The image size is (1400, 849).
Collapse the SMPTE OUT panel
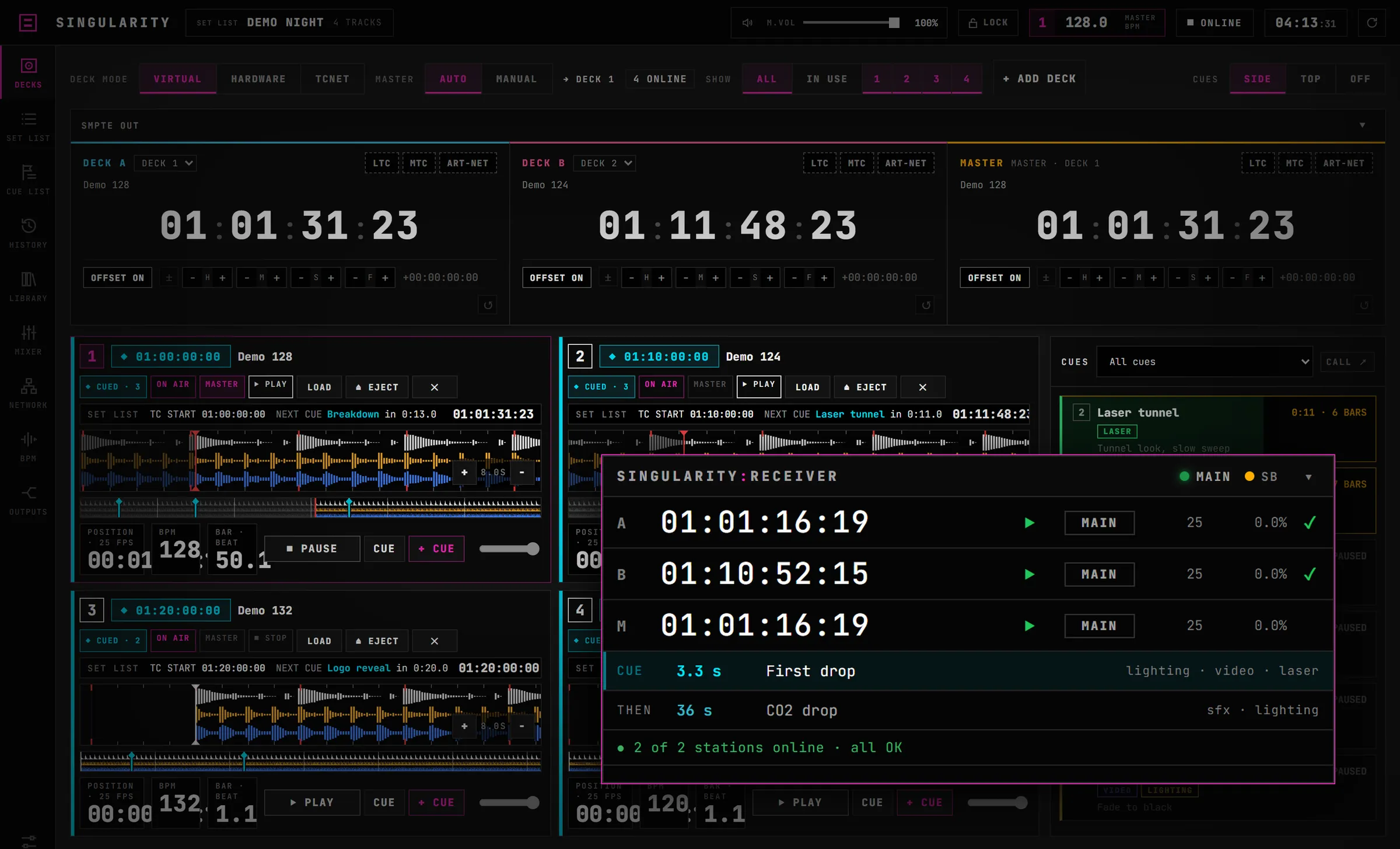1362,125
